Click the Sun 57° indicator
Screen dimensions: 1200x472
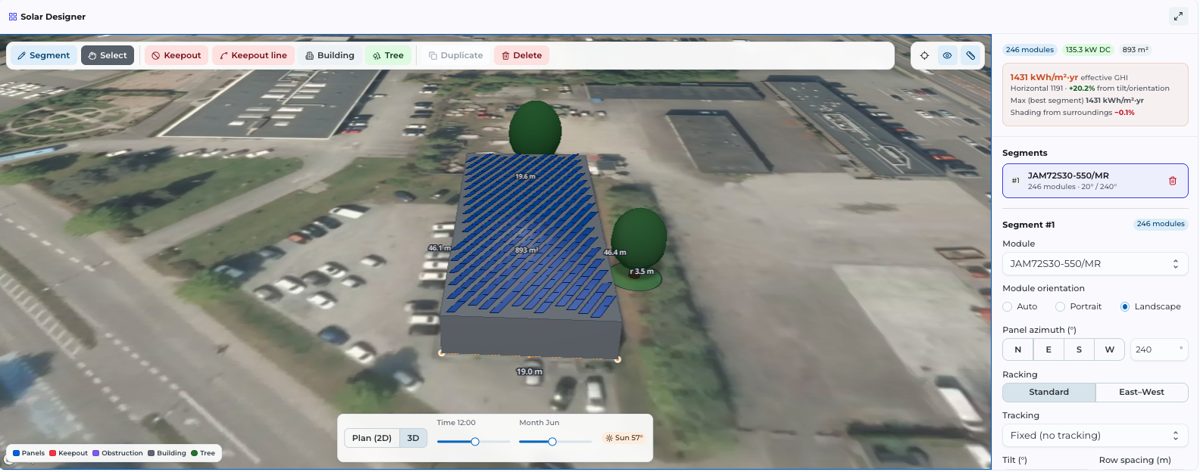coord(625,438)
